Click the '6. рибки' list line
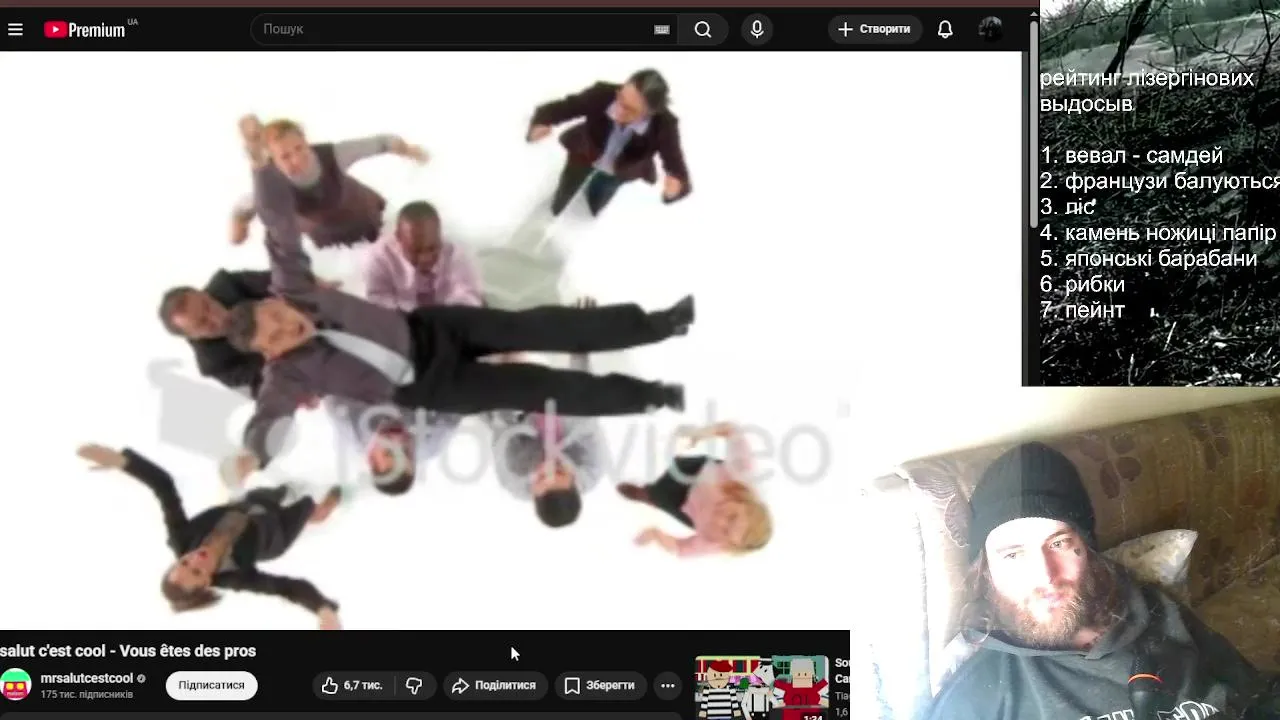This screenshot has height=720, width=1280. coord(1083,285)
